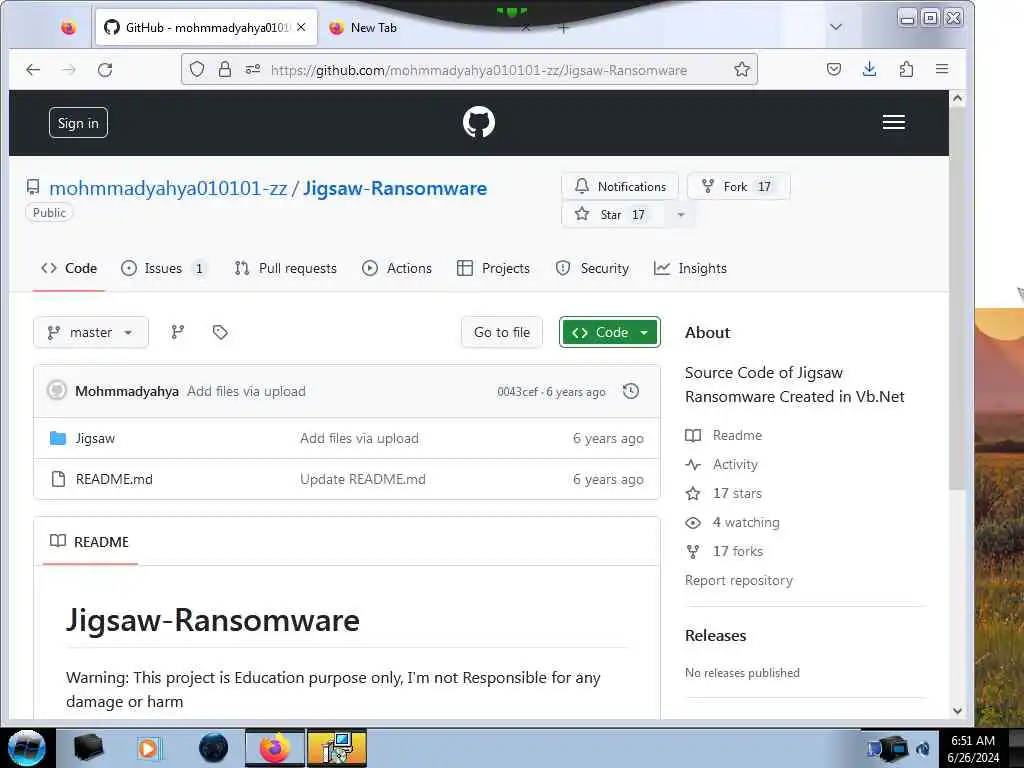This screenshot has width=1024, height=768.
Task: Close the GitHub browser tab
Action: pyautogui.click(x=301, y=27)
